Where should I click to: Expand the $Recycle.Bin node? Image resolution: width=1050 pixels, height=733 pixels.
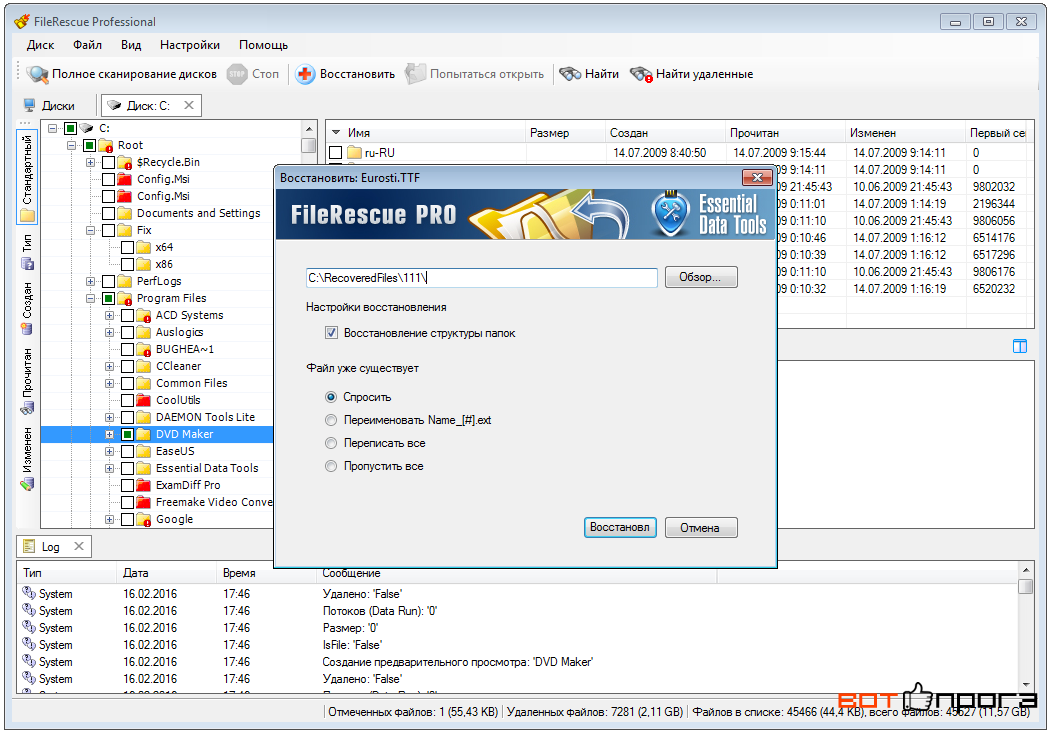[90, 162]
